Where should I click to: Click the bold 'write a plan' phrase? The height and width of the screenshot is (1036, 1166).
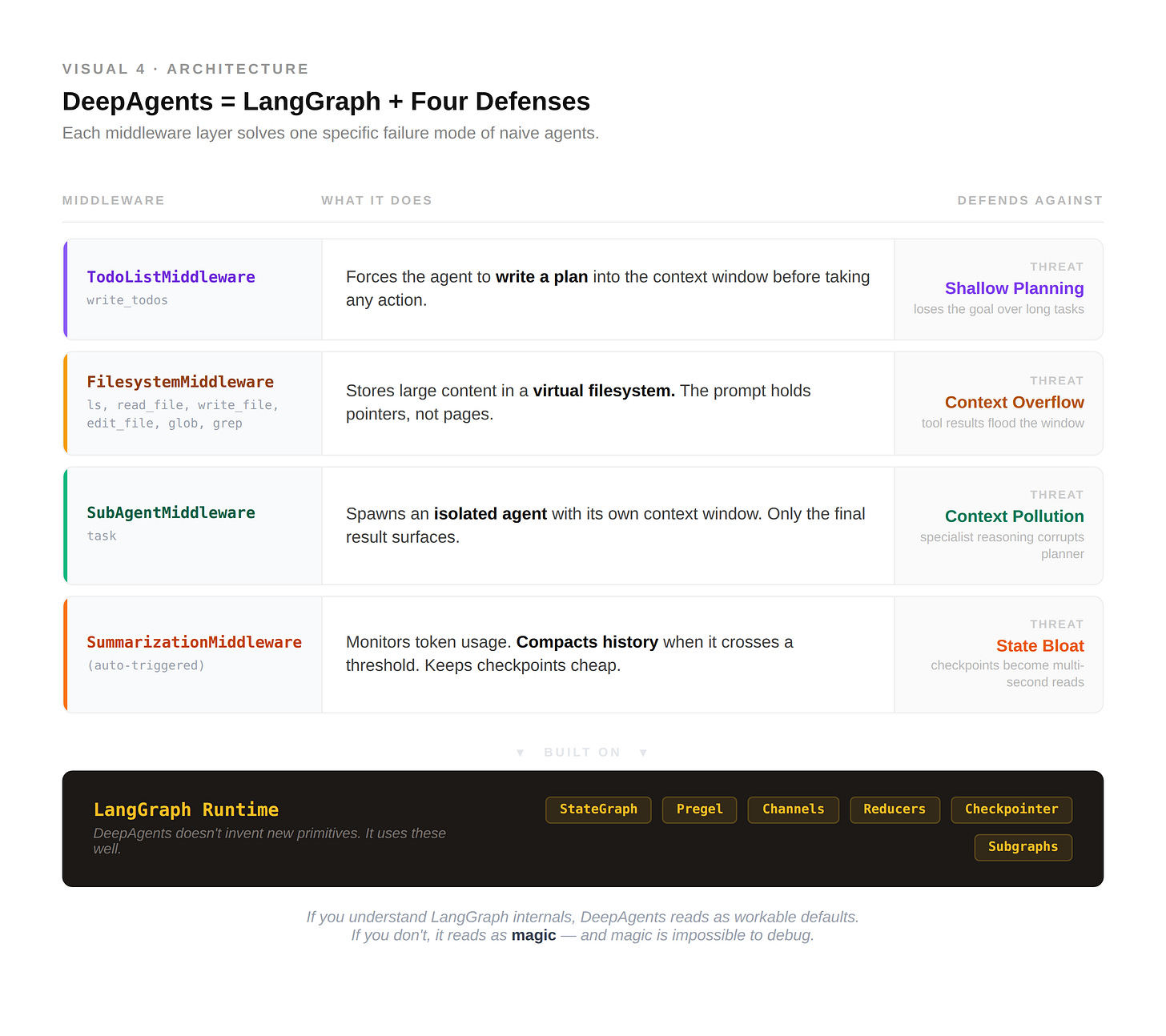coord(541,277)
